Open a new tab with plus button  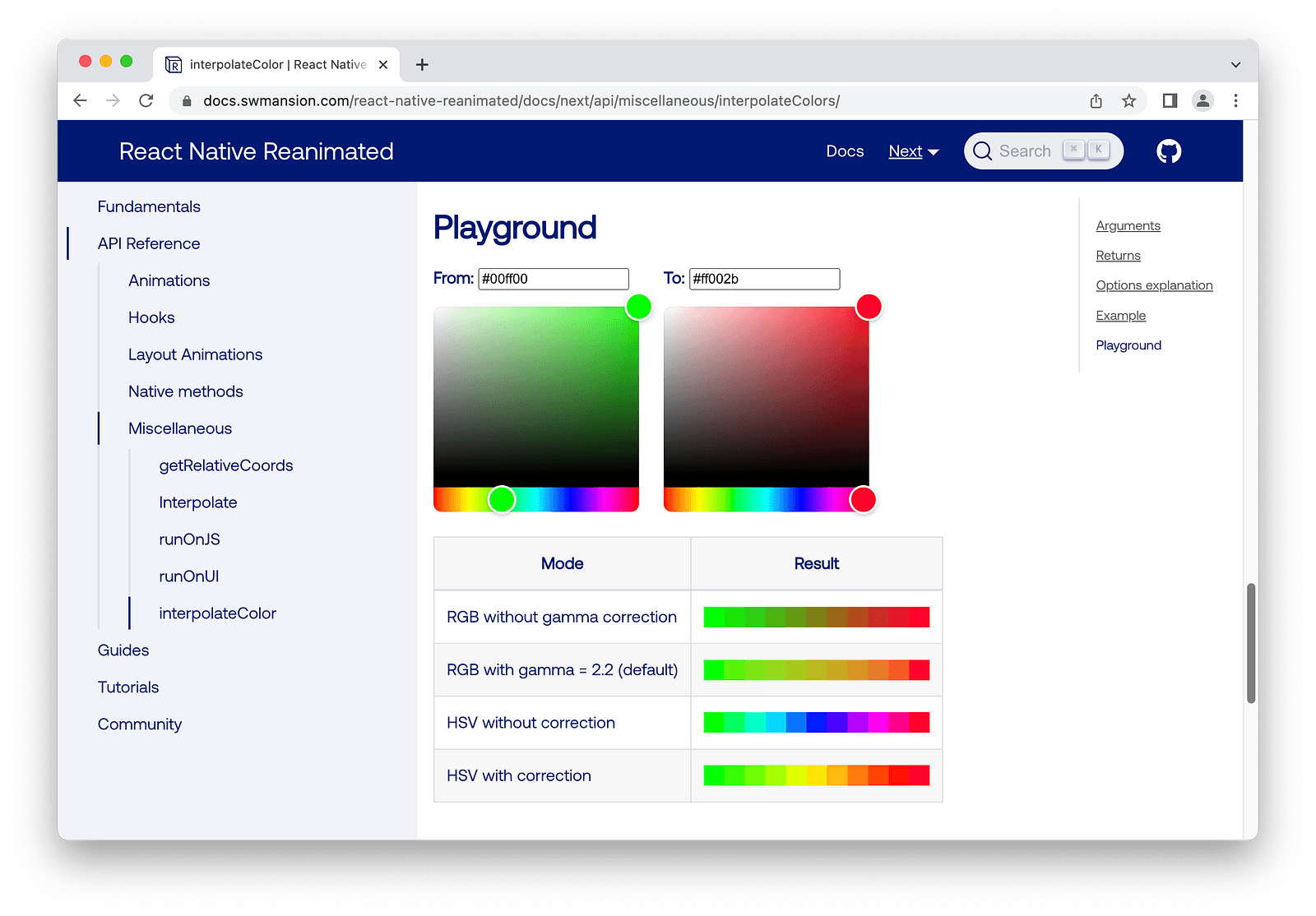[422, 64]
